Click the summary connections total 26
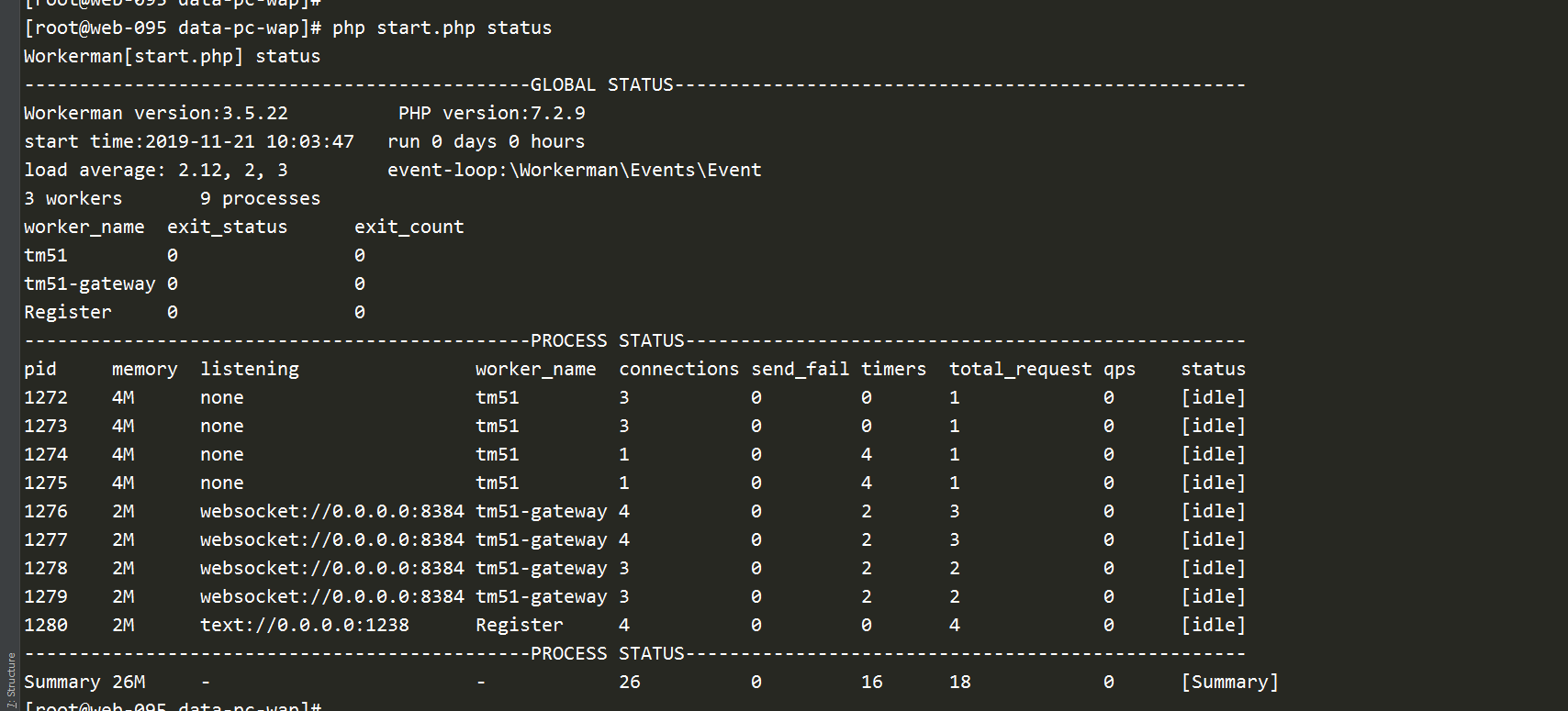The image size is (1568, 711). (x=629, y=682)
